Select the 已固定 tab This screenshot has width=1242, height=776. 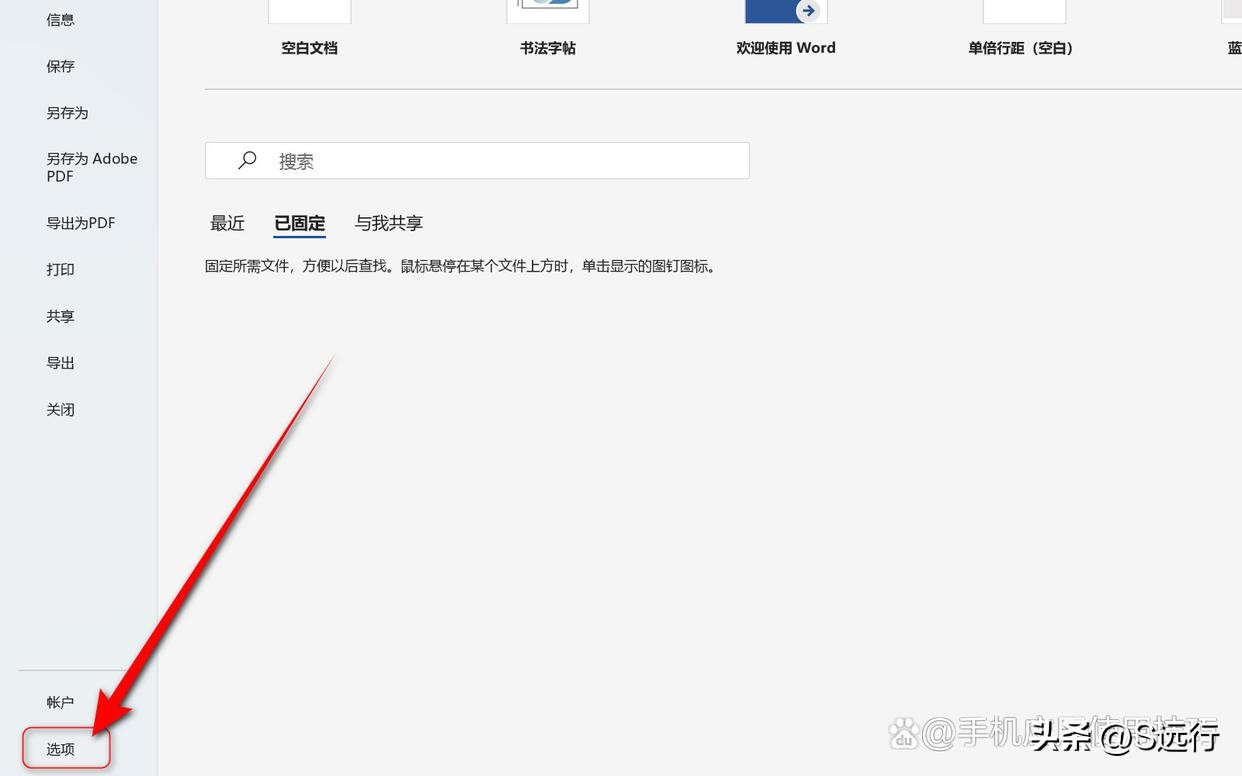tap(299, 223)
